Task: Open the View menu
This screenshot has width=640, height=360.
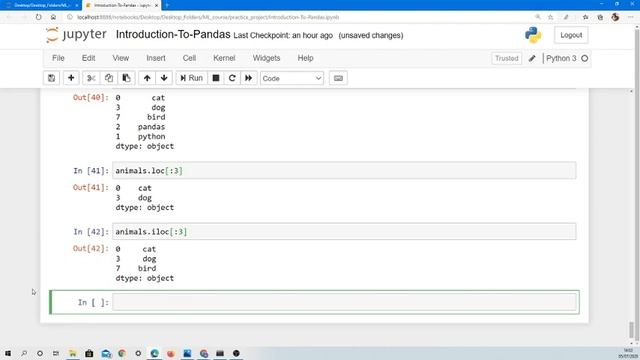Action: 121,58
